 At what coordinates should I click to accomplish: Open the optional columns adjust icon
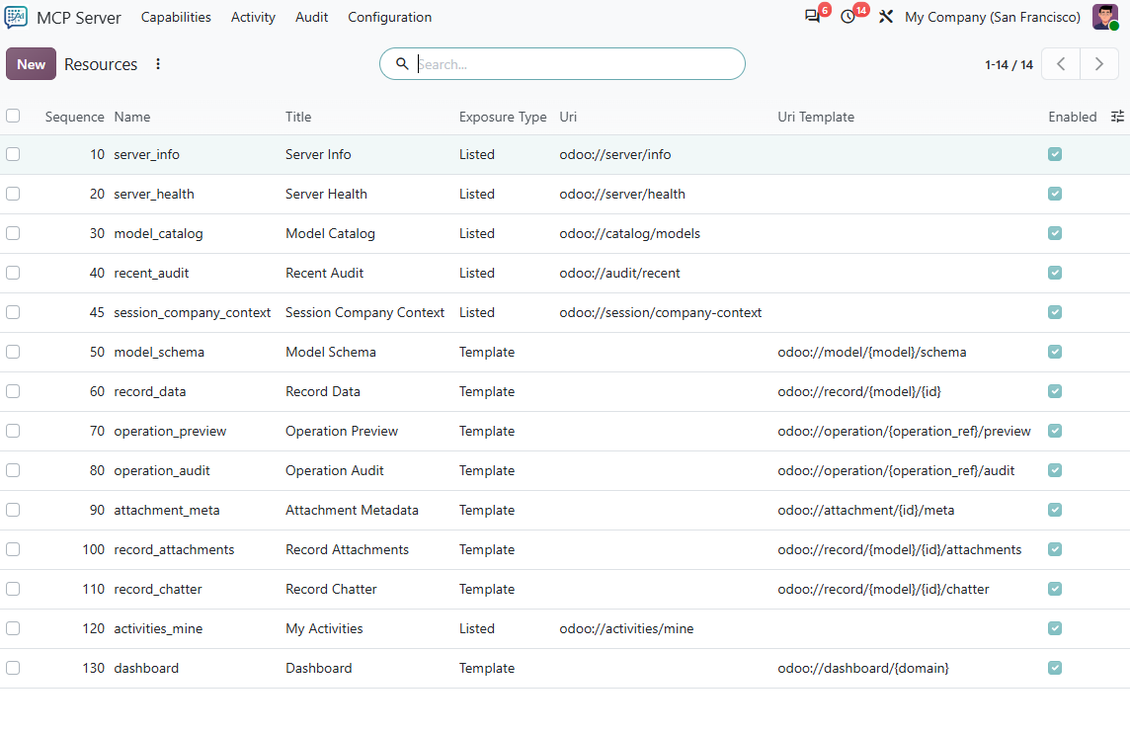(x=1118, y=116)
